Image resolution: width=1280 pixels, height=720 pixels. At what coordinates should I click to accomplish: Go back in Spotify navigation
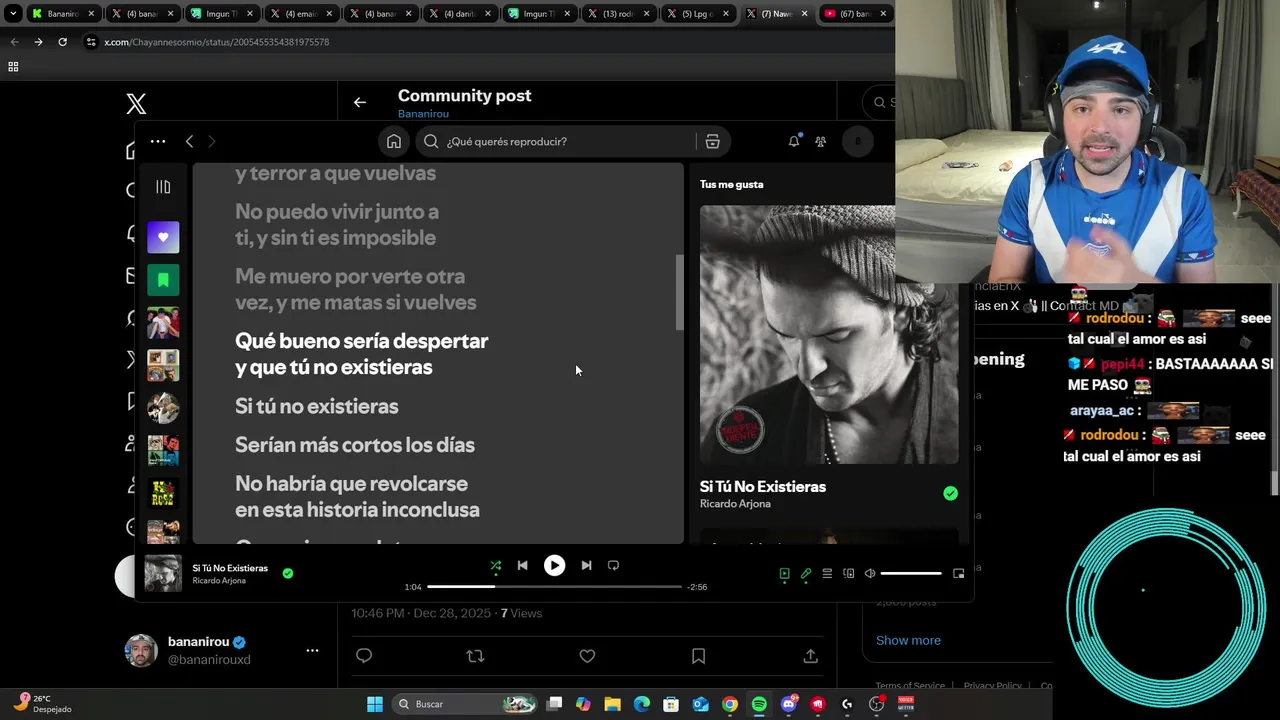pos(189,142)
